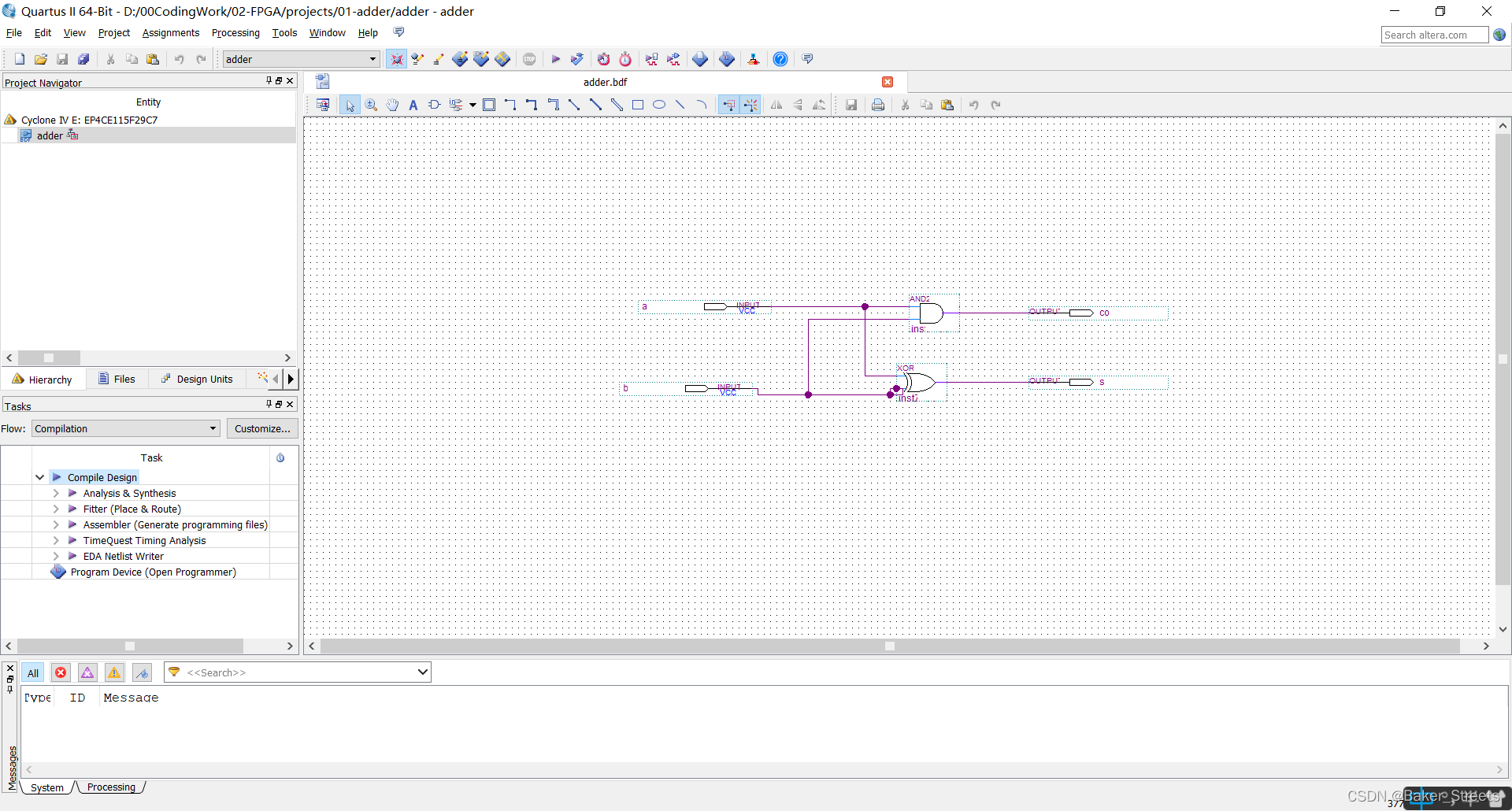Open the TimeQuest Timing Analyzer clock icon
The image size is (1512, 811).
coord(625,59)
